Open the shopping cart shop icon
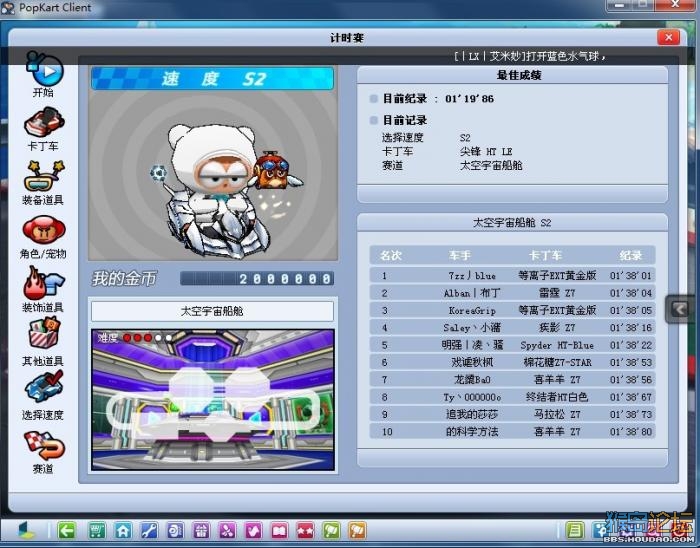Image resolution: width=700 pixels, height=548 pixels. click(x=96, y=531)
